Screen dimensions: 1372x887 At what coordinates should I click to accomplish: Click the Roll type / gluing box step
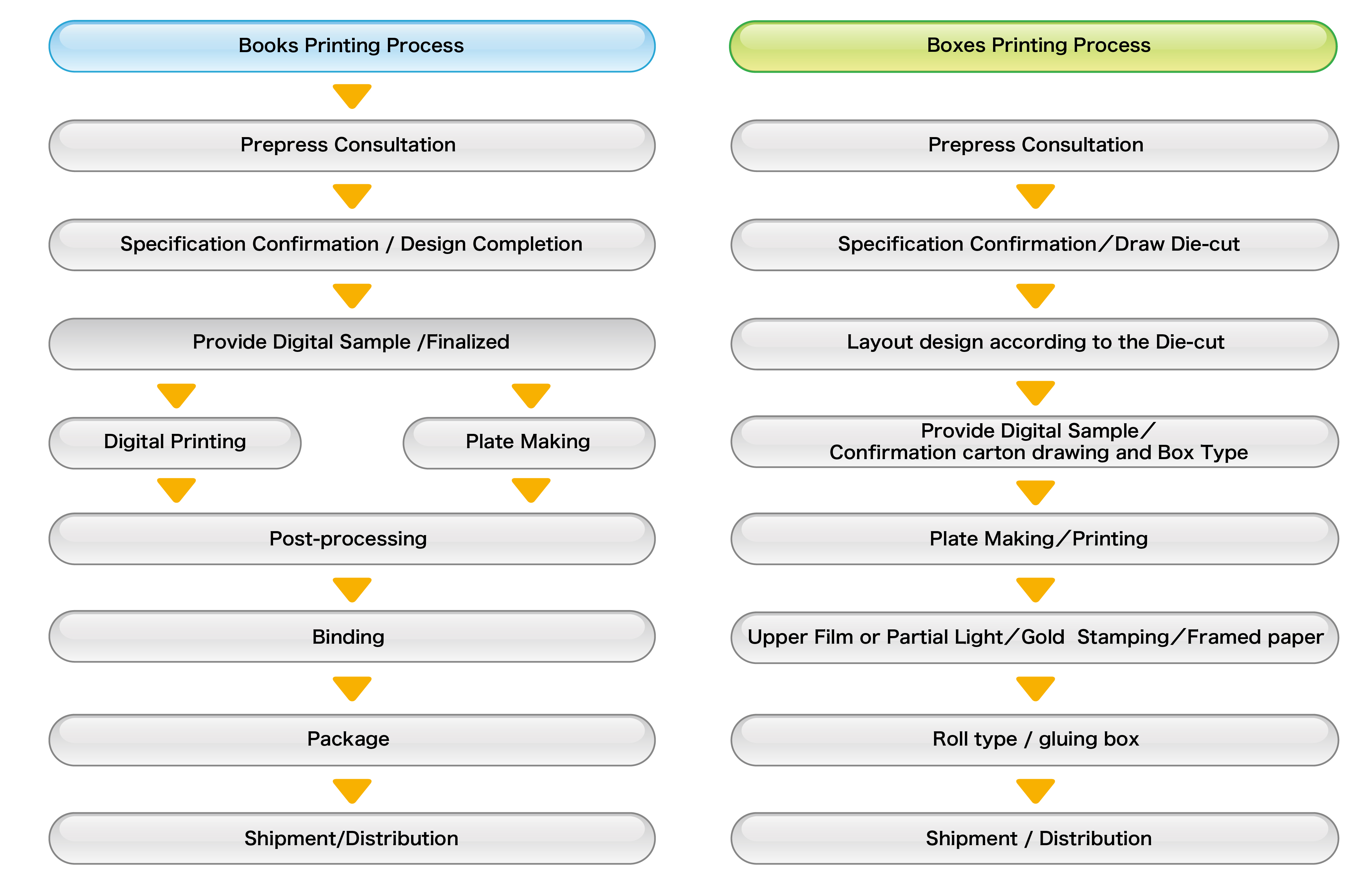point(1035,740)
